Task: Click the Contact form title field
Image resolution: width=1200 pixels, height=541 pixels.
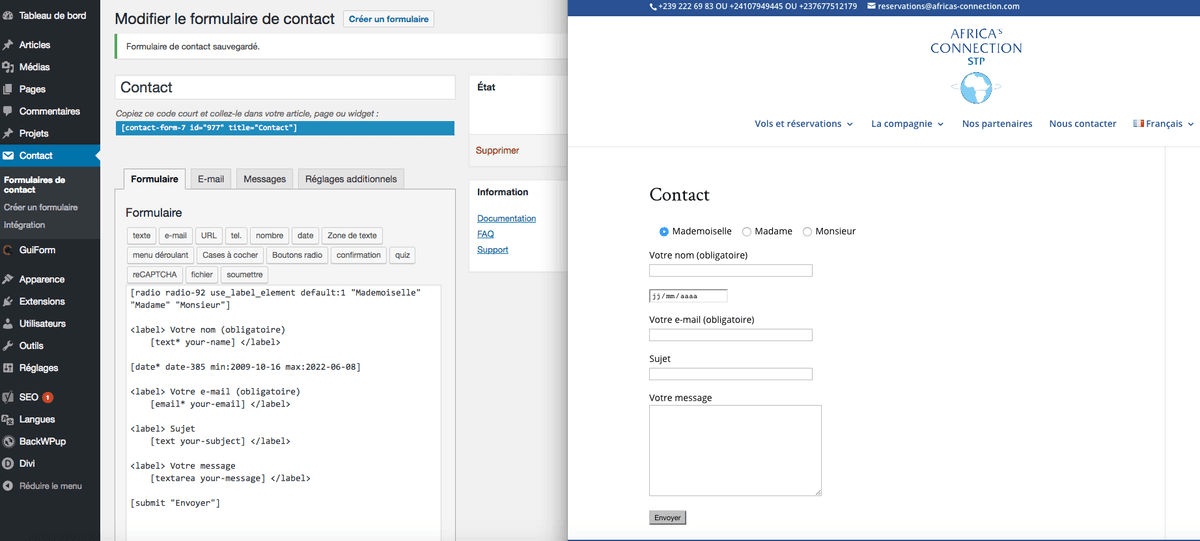Action: (285, 88)
